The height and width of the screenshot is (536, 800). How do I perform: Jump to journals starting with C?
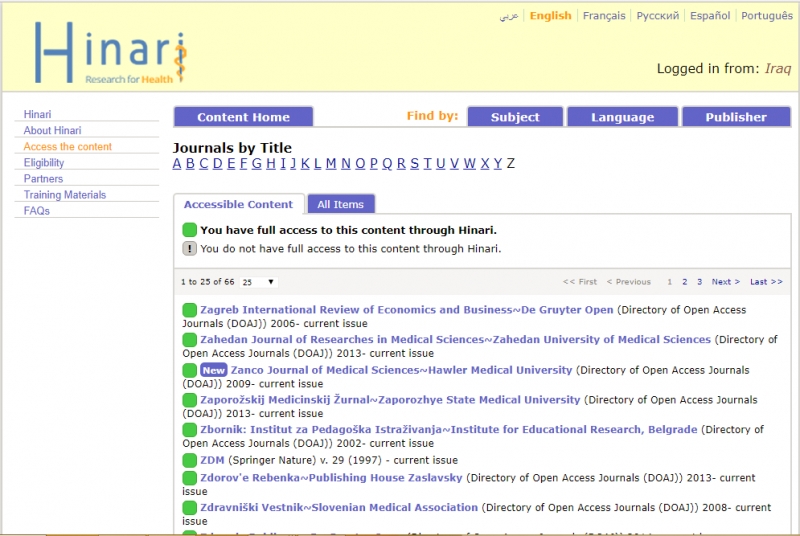(204, 164)
